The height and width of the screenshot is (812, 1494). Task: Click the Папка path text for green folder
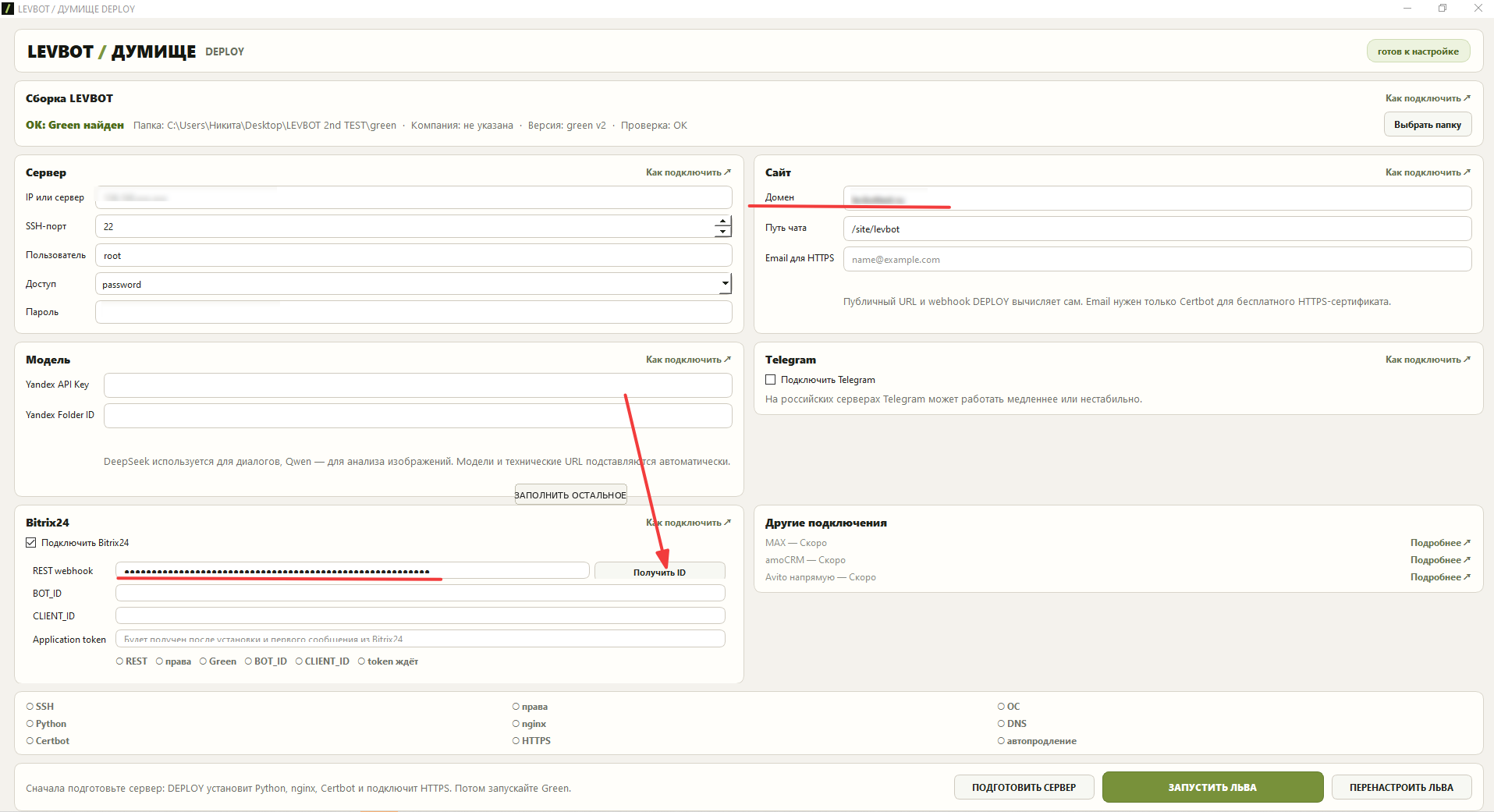tap(264, 126)
